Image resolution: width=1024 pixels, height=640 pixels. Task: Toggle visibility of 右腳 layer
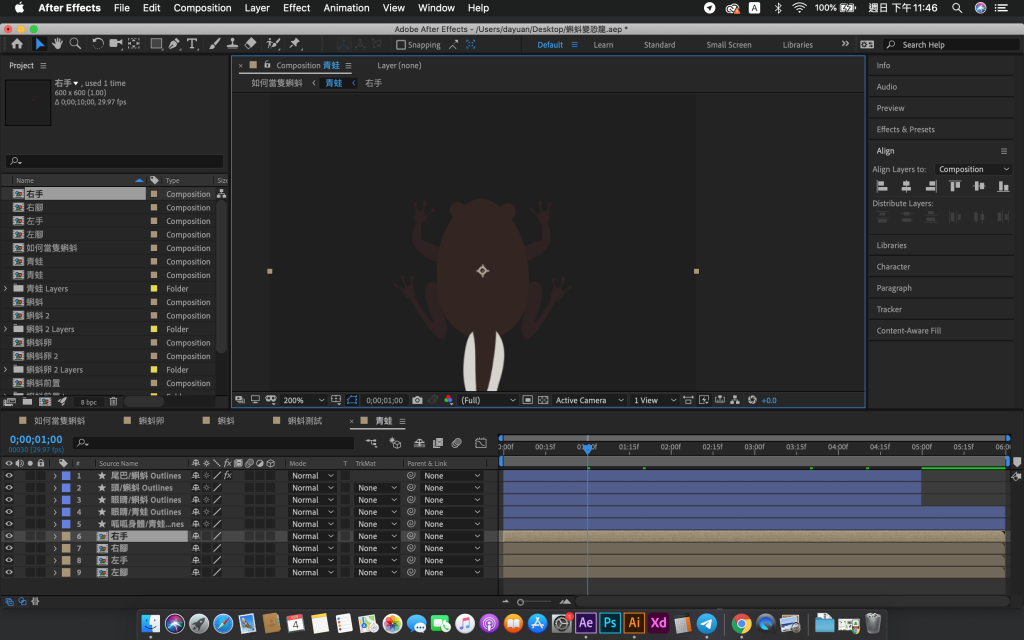click(x=9, y=548)
